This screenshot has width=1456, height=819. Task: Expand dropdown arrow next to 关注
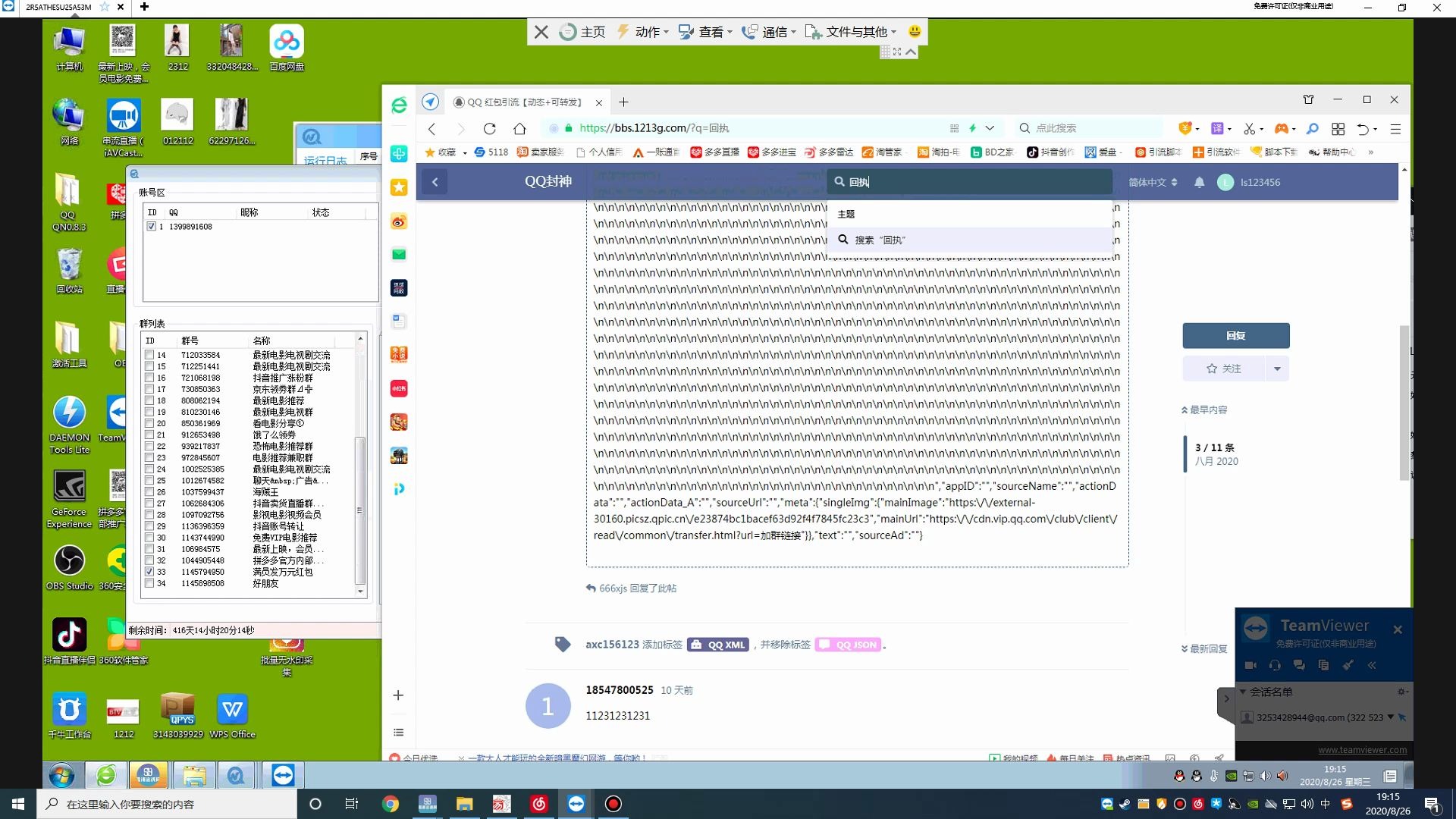[x=1277, y=369]
